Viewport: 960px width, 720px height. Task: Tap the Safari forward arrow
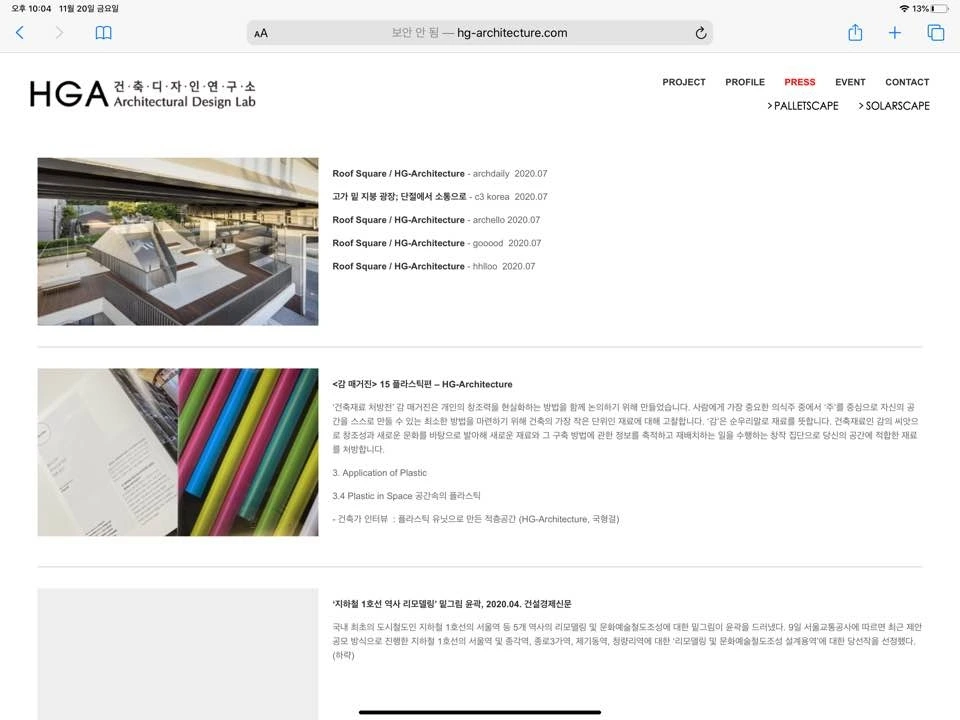click(x=59, y=32)
